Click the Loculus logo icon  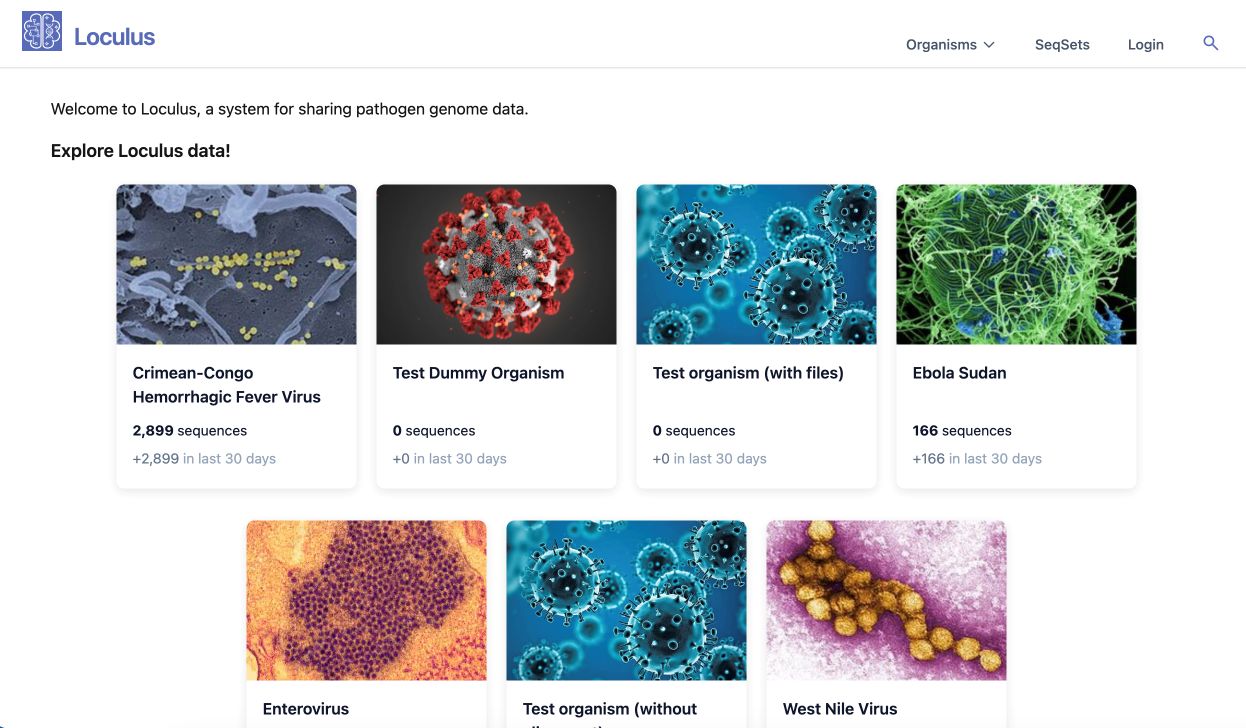42,32
